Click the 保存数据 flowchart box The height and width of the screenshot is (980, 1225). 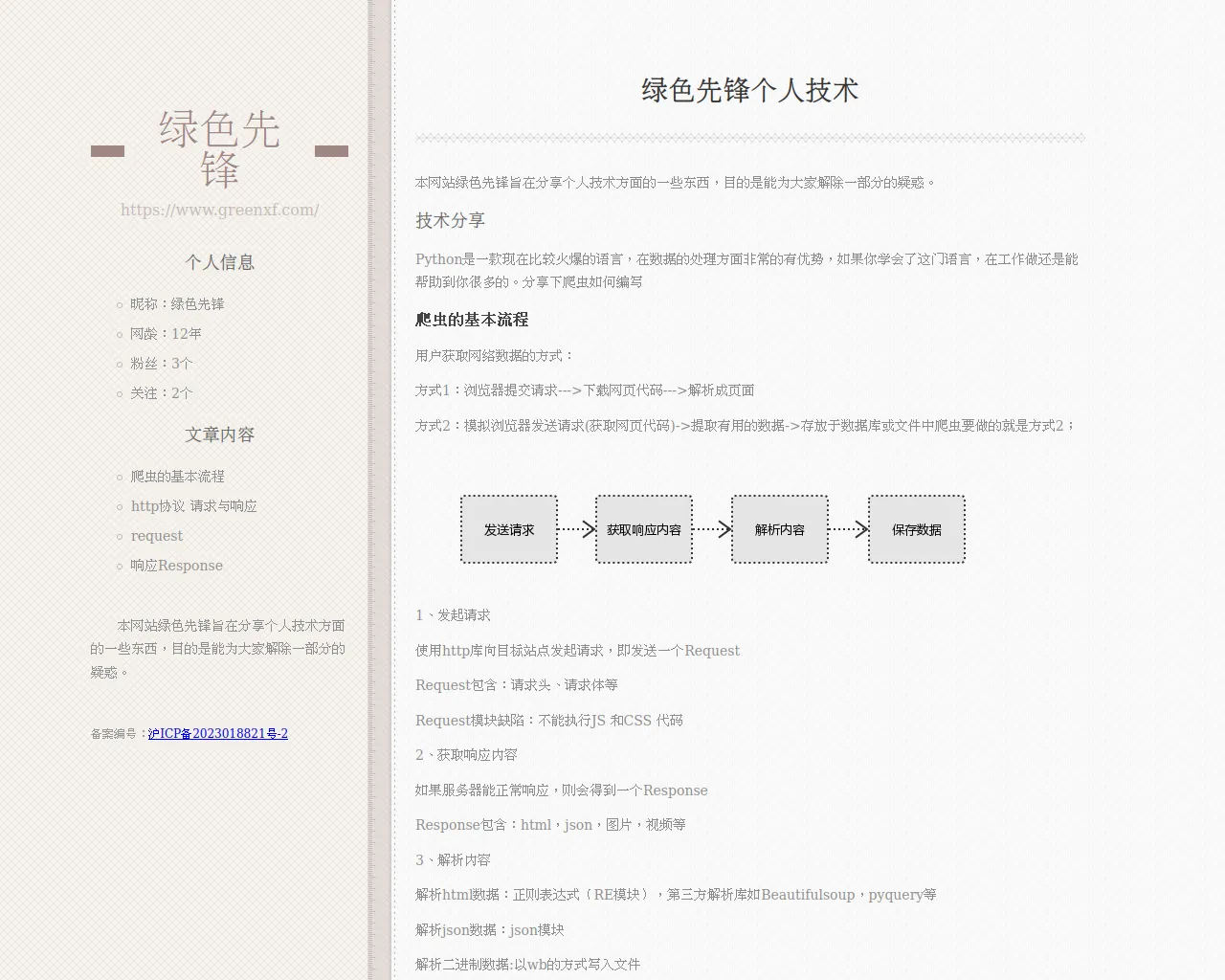[916, 528]
